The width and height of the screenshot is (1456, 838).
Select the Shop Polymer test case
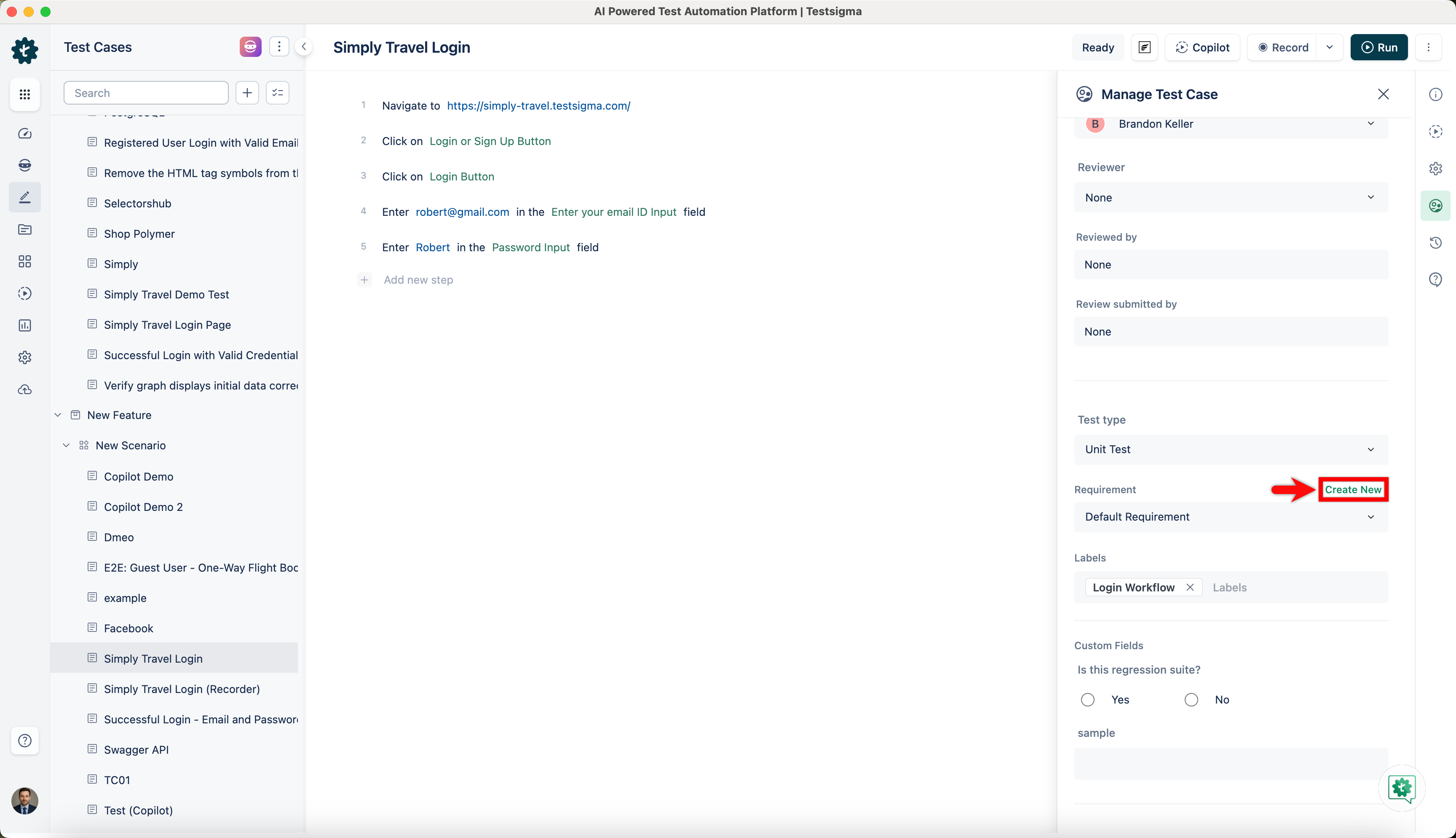tap(139, 234)
